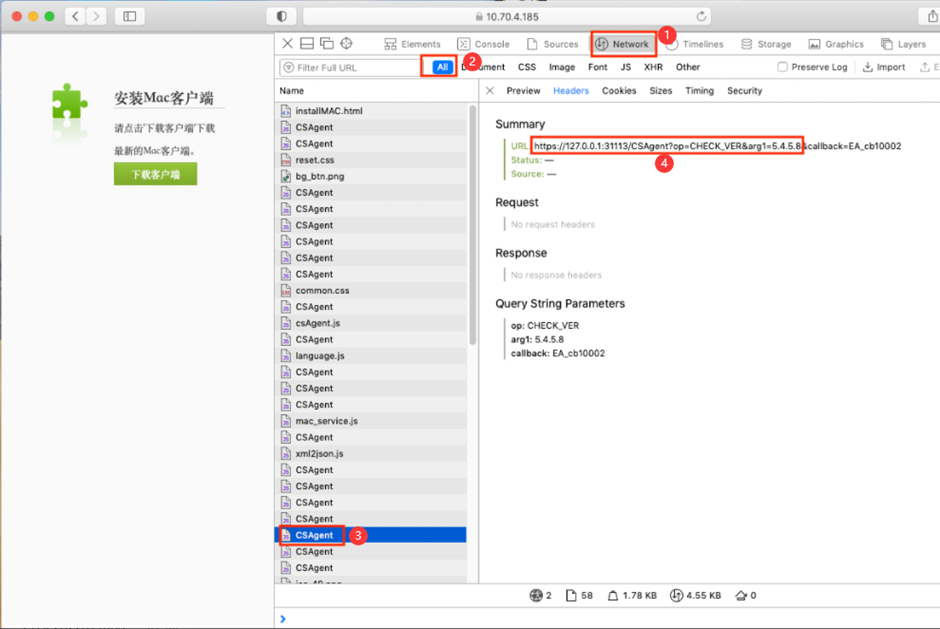Select mac_service.js in the request list
The image size is (940, 629).
tap(370, 421)
